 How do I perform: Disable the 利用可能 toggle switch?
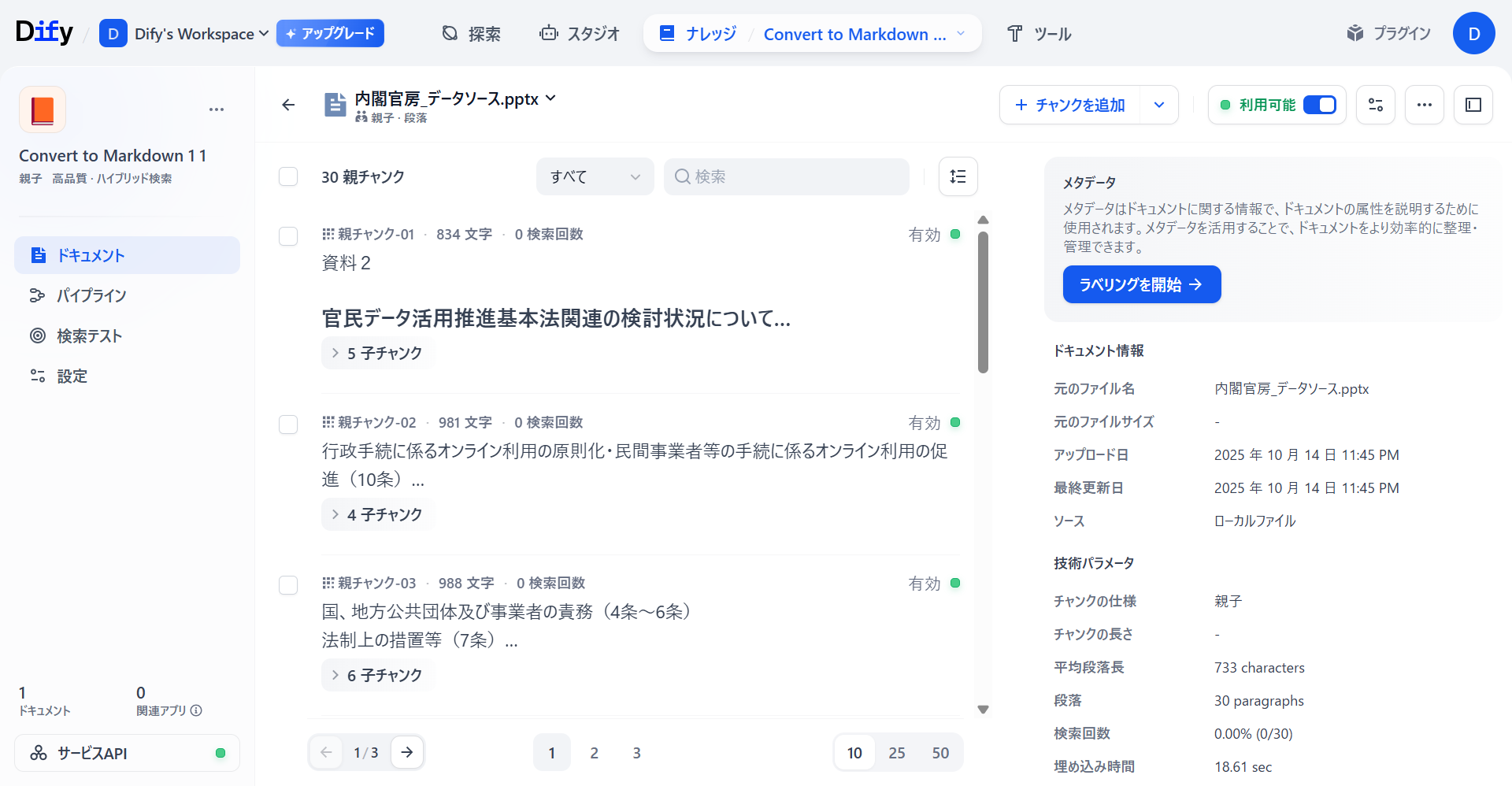(1319, 105)
